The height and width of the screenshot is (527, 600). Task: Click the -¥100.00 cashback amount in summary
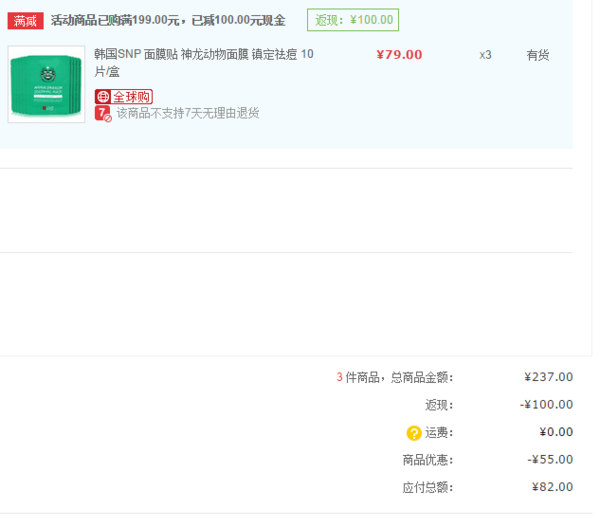click(x=546, y=405)
